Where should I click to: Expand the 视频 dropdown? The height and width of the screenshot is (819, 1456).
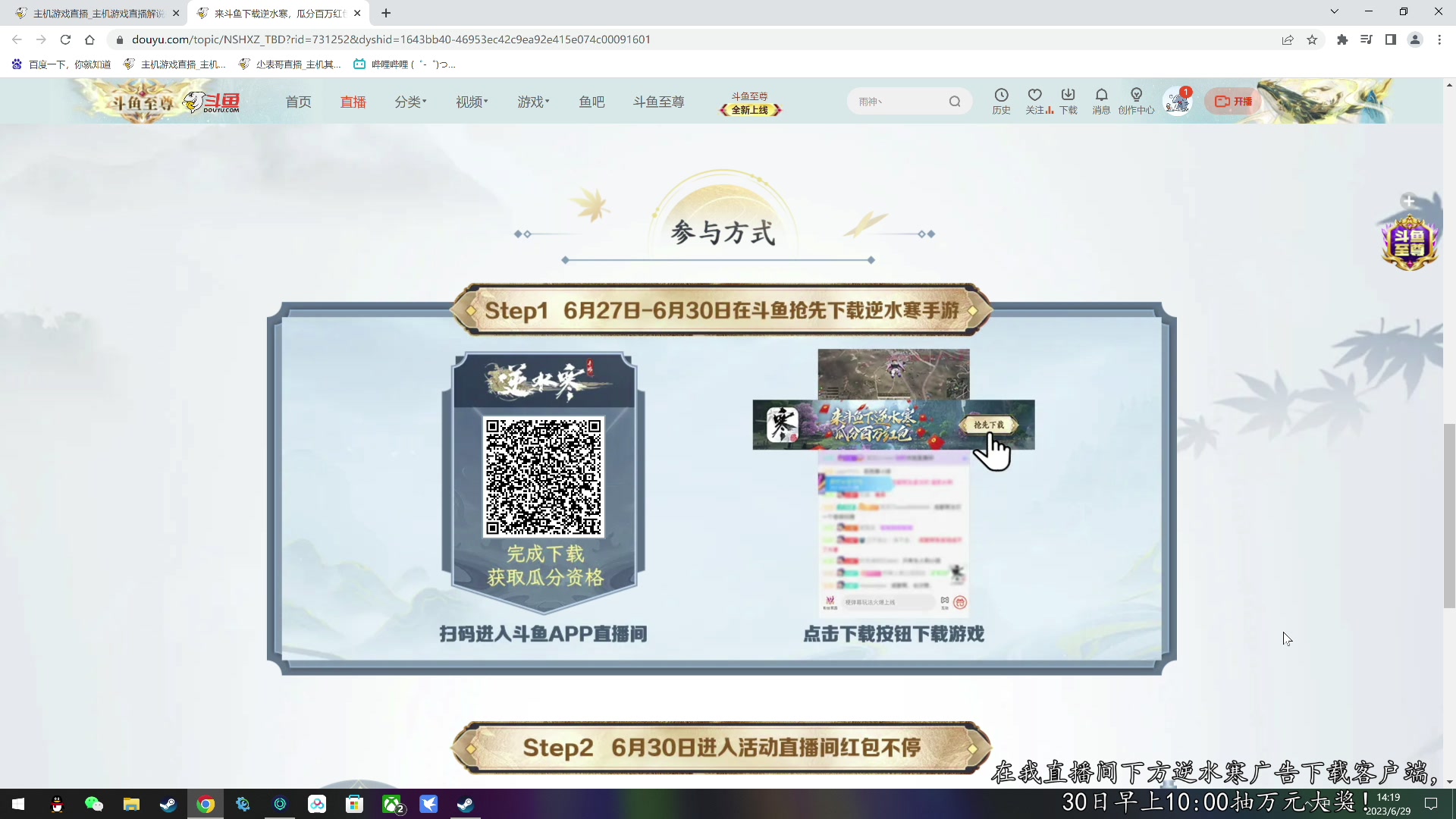[472, 102]
